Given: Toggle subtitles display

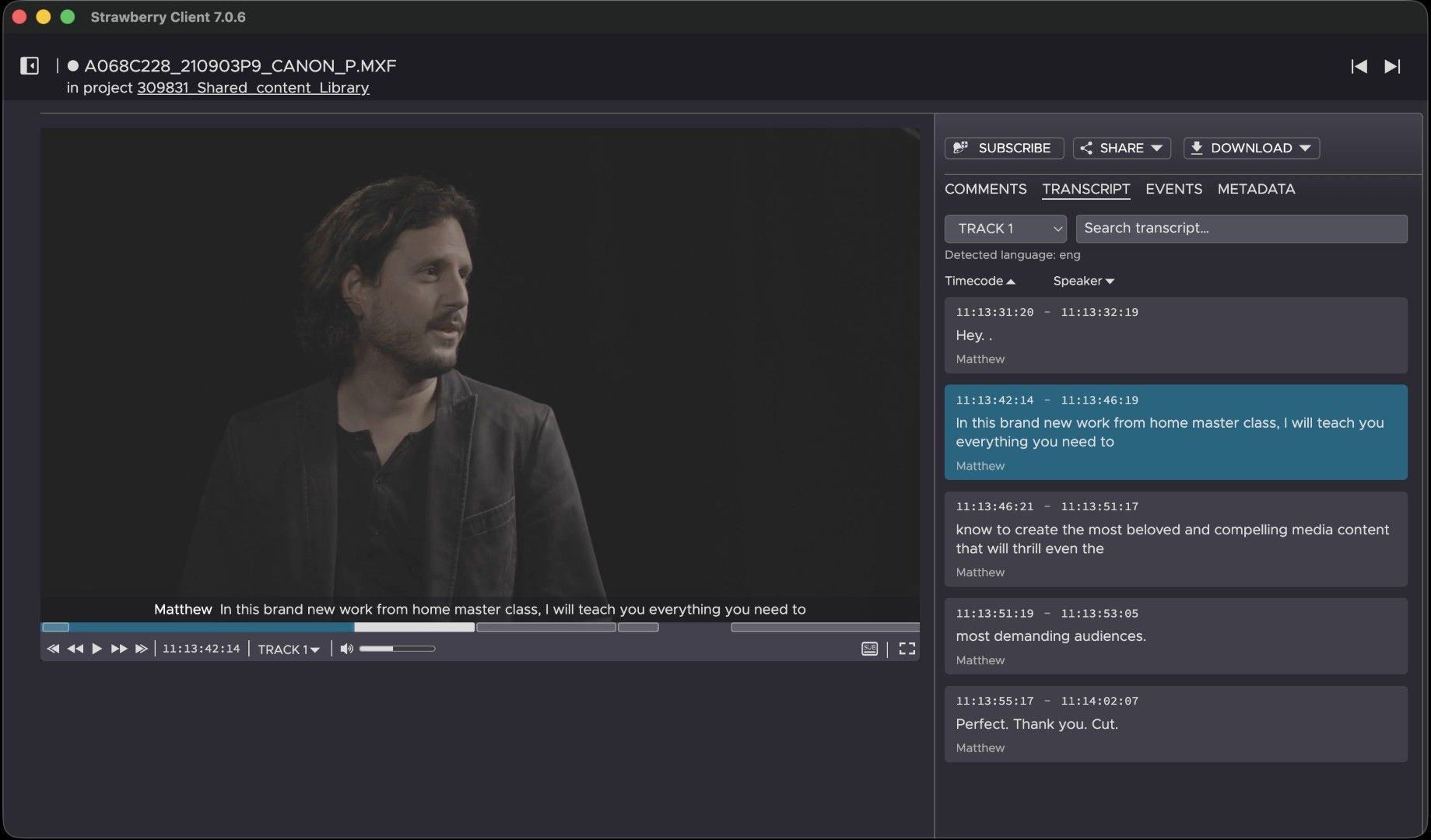Looking at the screenshot, I should 869,649.
